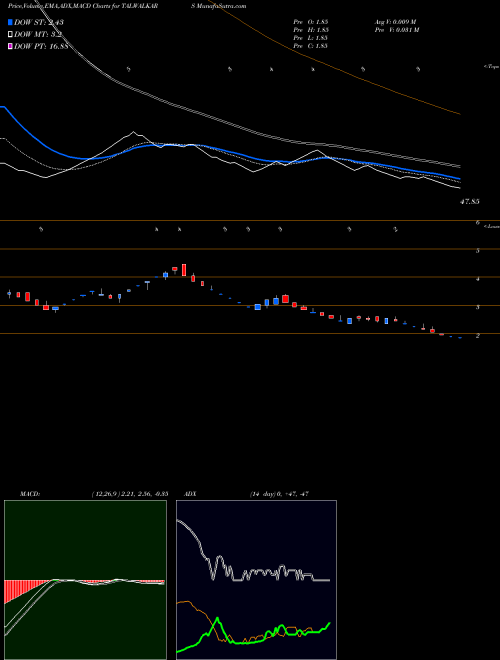Image resolution: width=500 pixels, height=660 pixels.
Task: Click the tall red candlestick at the price peak
Action: 184,270
